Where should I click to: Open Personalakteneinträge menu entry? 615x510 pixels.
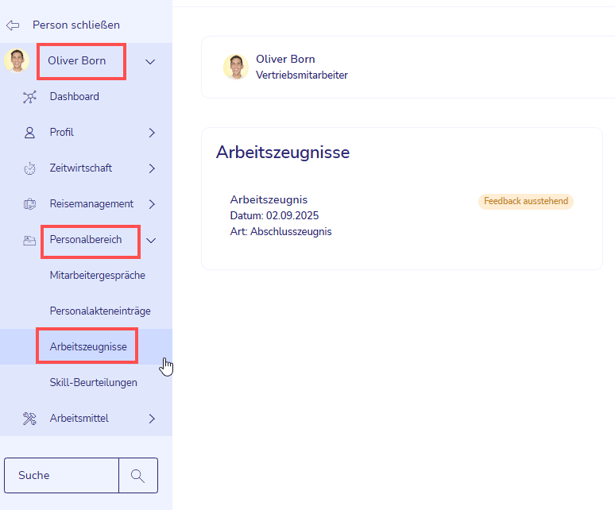point(100,311)
